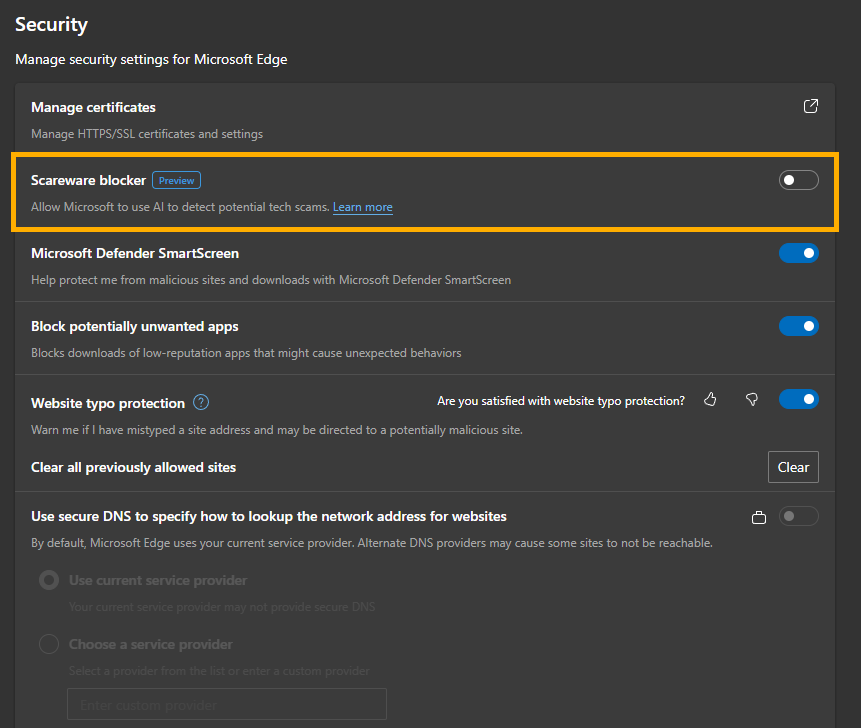861x728 pixels.
Task: Open Learn more link for Scareware blocker
Action: (x=362, y=207)
